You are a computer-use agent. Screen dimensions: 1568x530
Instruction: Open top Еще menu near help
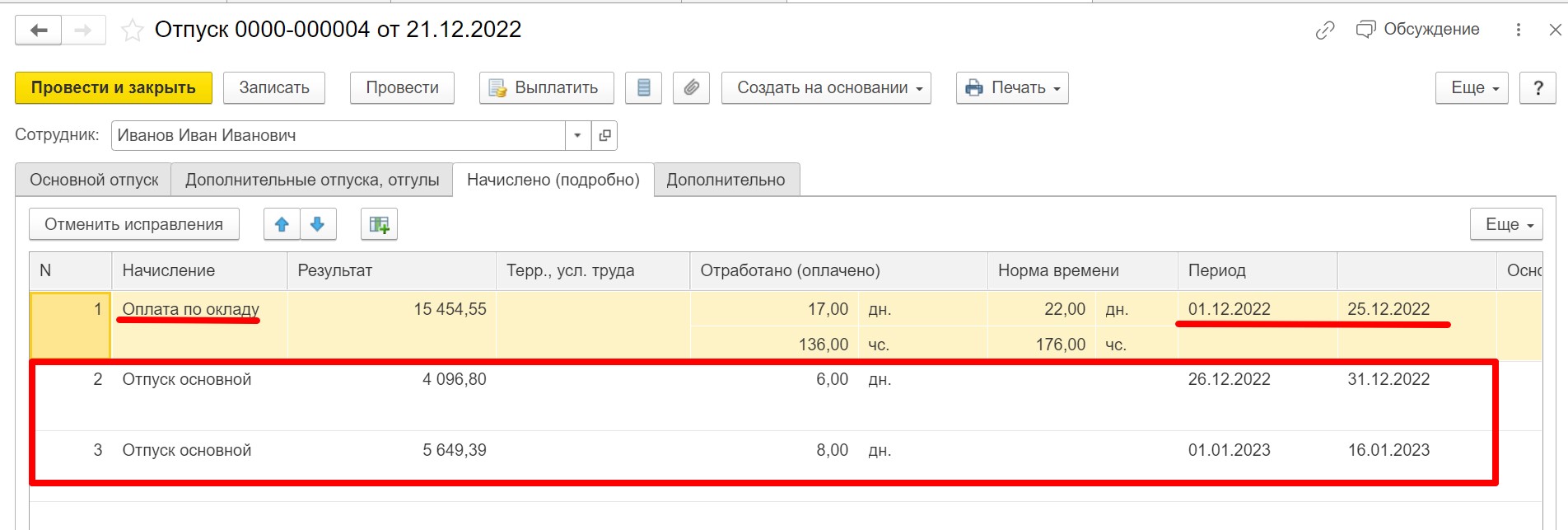pyautogui.click(x=1472, y=88)
